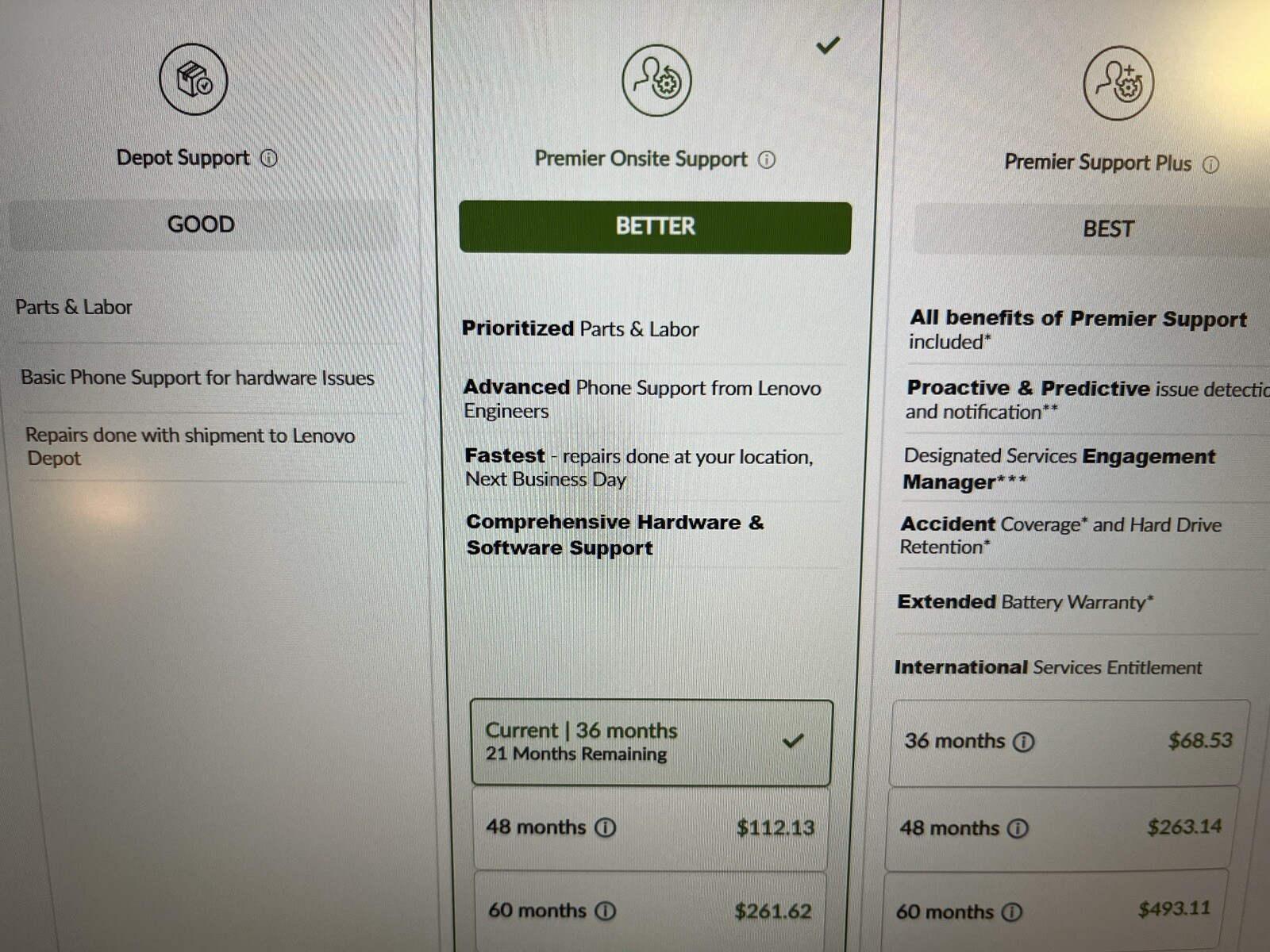The image size is (1270, 952).
Task: Open info icon beside Premier Support Plus
Action: 1210,164
